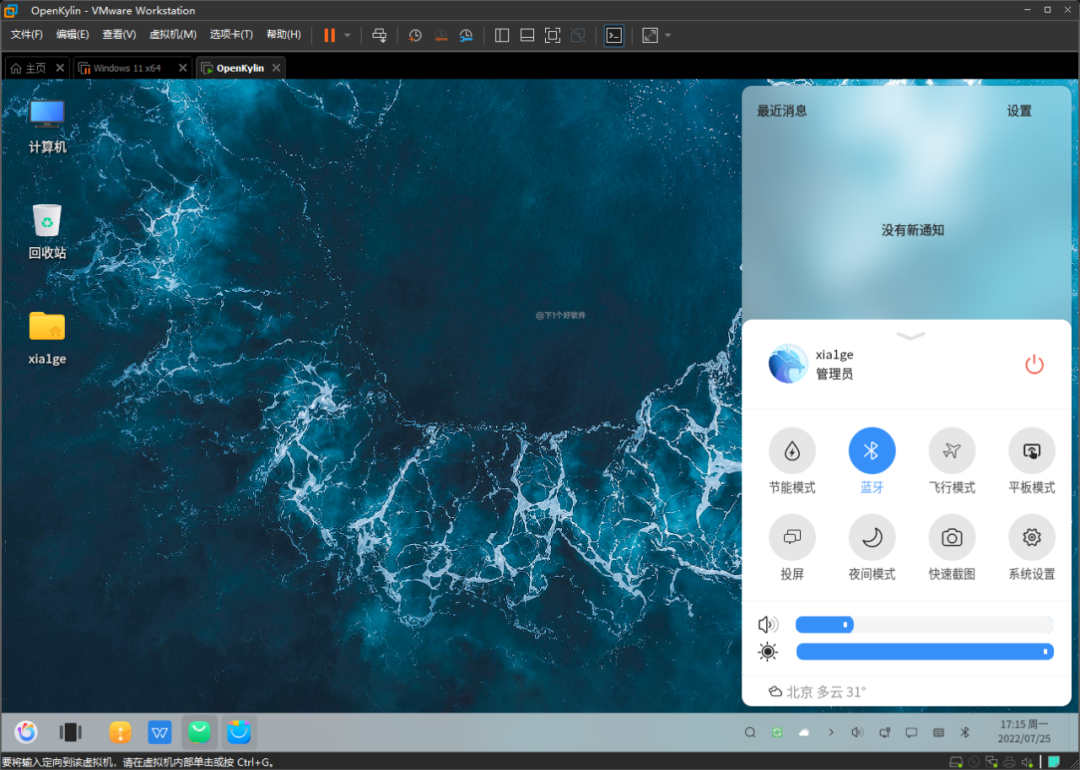
Task: Click the 投屏 screen cast icon
Action: (x=792, y=538)
